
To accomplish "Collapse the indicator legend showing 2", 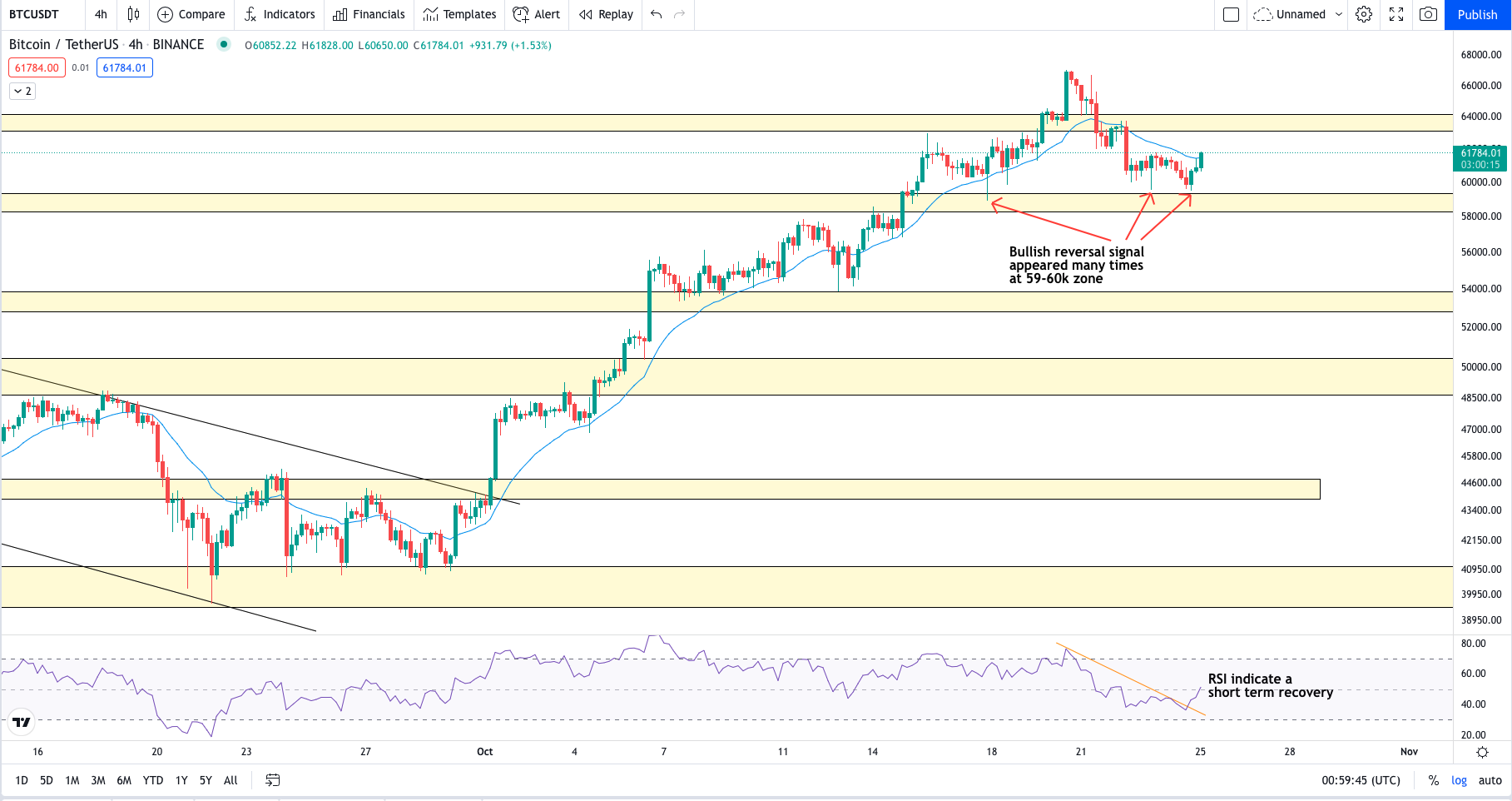I will tap(22, 91).
